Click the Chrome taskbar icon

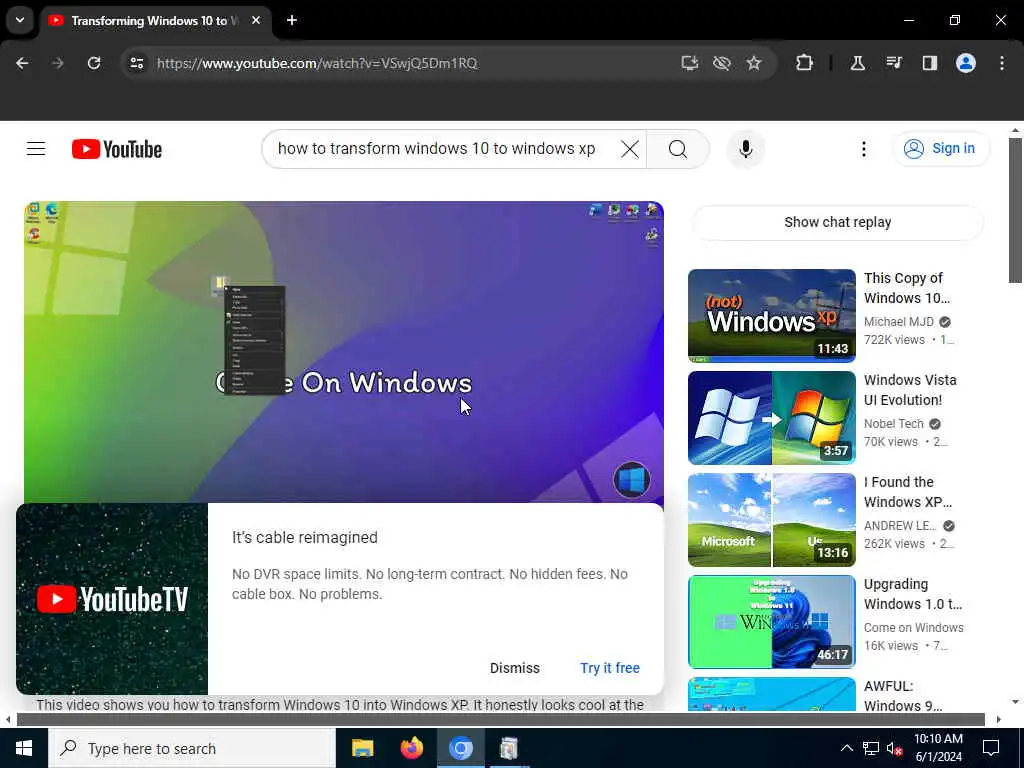coord(460,748)
